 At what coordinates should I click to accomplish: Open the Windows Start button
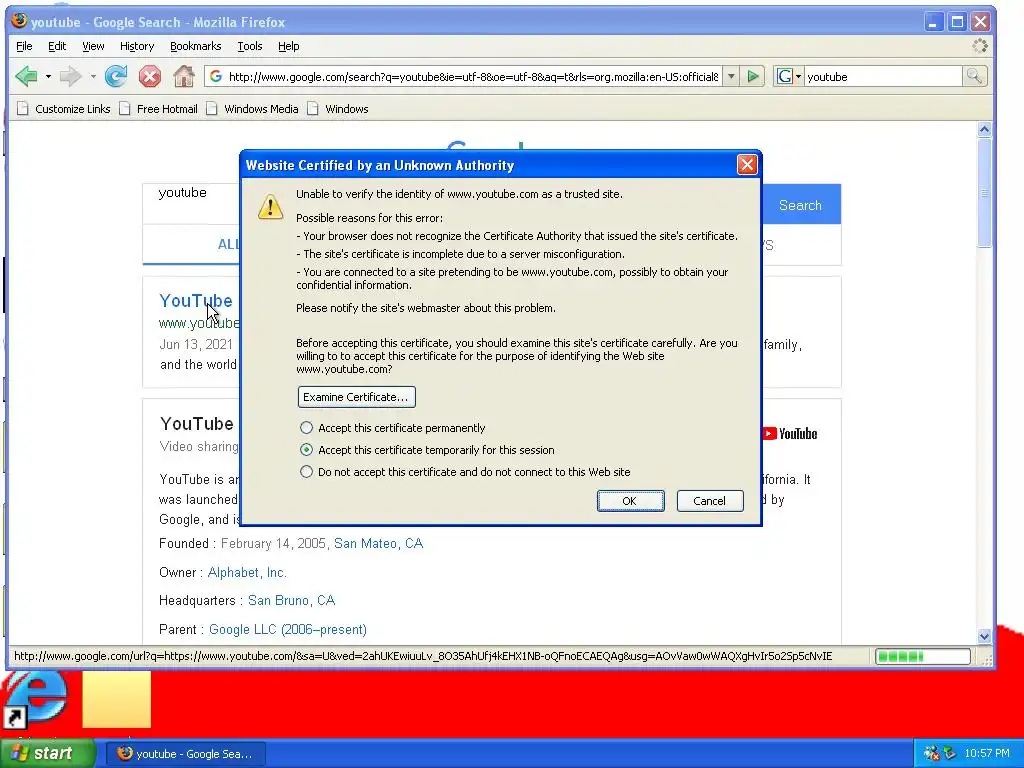tap(47, 754)
